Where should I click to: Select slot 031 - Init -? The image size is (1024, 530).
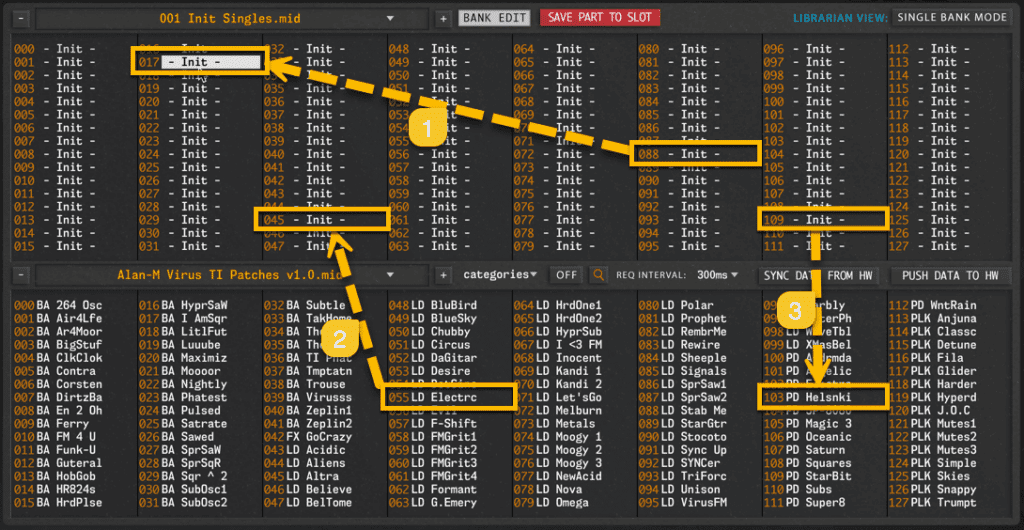pyautogui.click(x=180, y=246)
